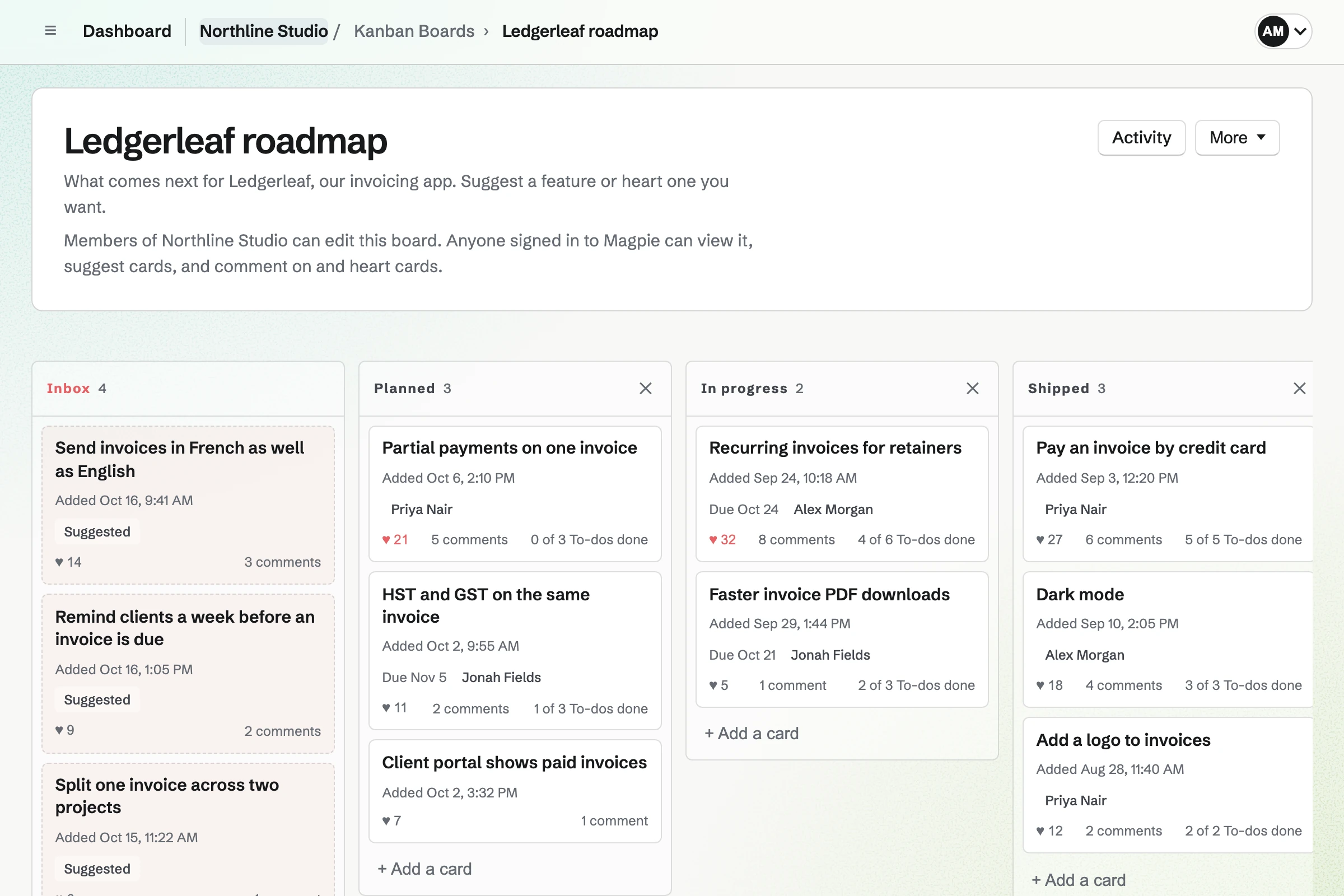Click the In progress column title
The image size is (1344, 896).
(744, 389)
